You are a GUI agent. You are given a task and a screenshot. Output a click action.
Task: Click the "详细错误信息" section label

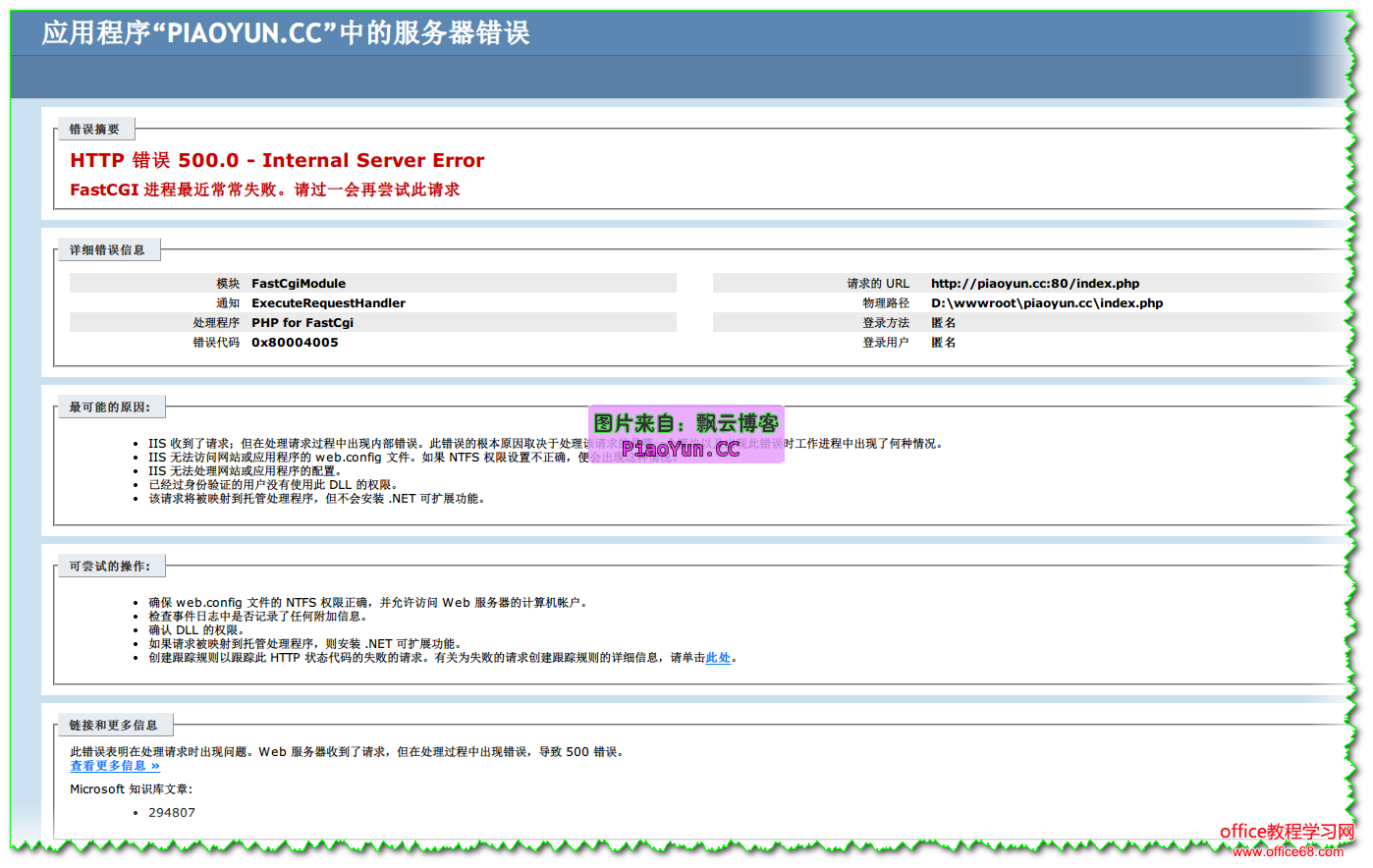[x=107, y=250]
